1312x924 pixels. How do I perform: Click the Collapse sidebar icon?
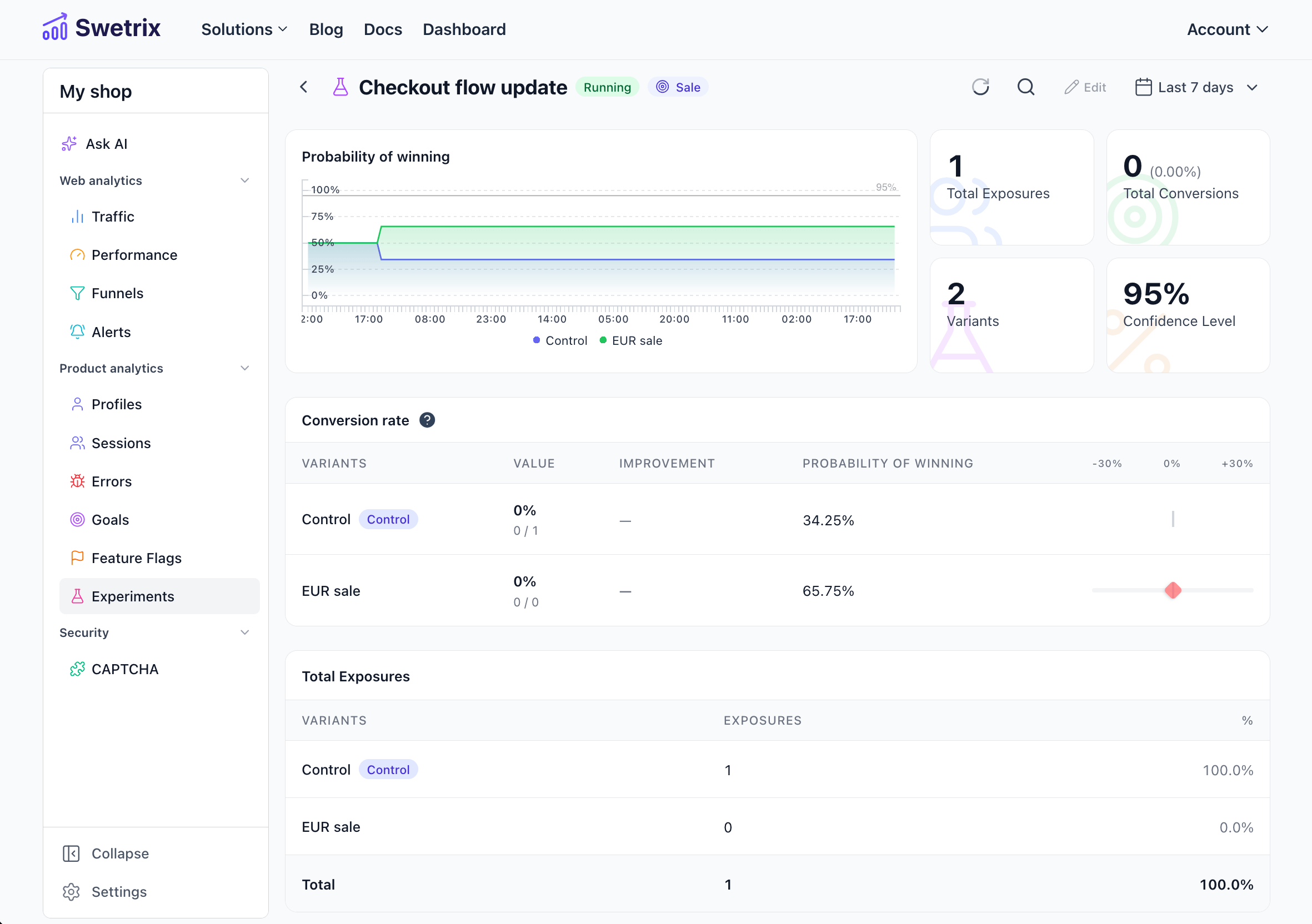(x=71, y=853)
